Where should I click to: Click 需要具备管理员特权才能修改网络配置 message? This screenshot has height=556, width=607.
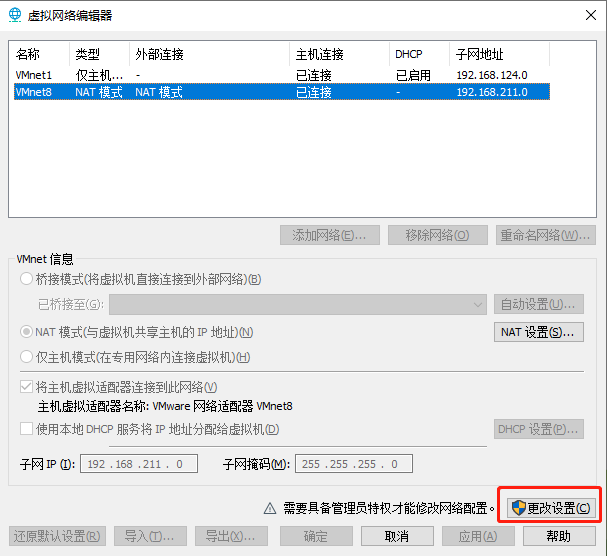pos(389,508)
